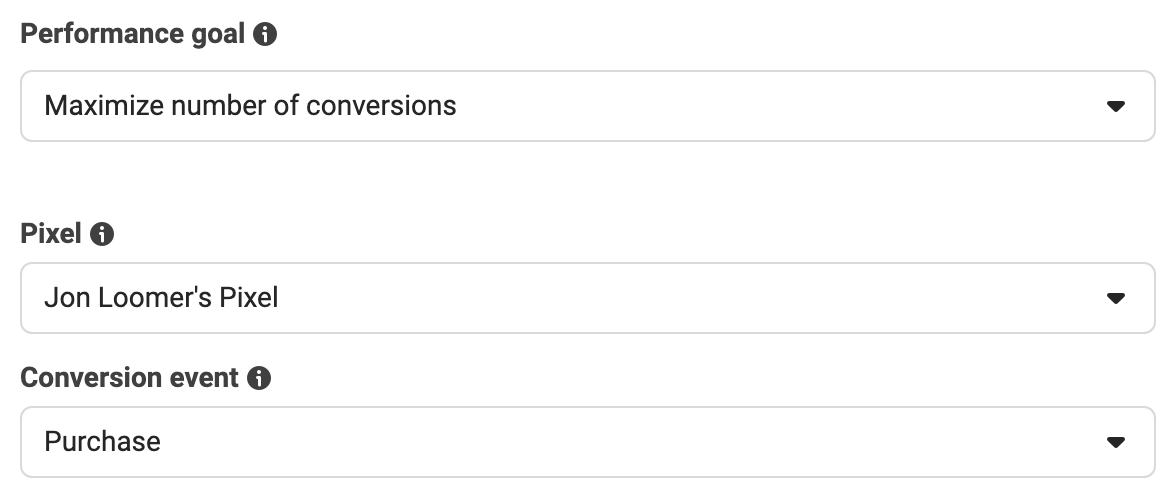
Task: Click the down arrow in the Pixel field
Action: [x=1116, y=298]
